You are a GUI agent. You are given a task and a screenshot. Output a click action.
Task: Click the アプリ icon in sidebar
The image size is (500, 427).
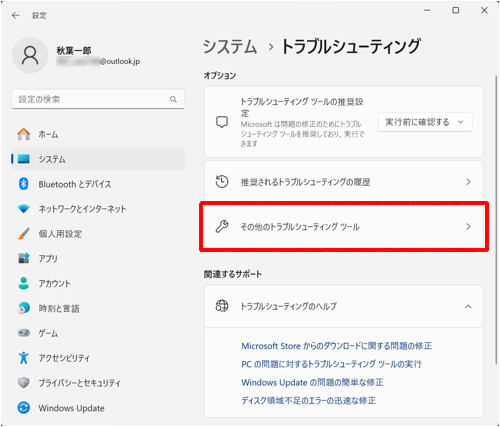coord(24,258)
